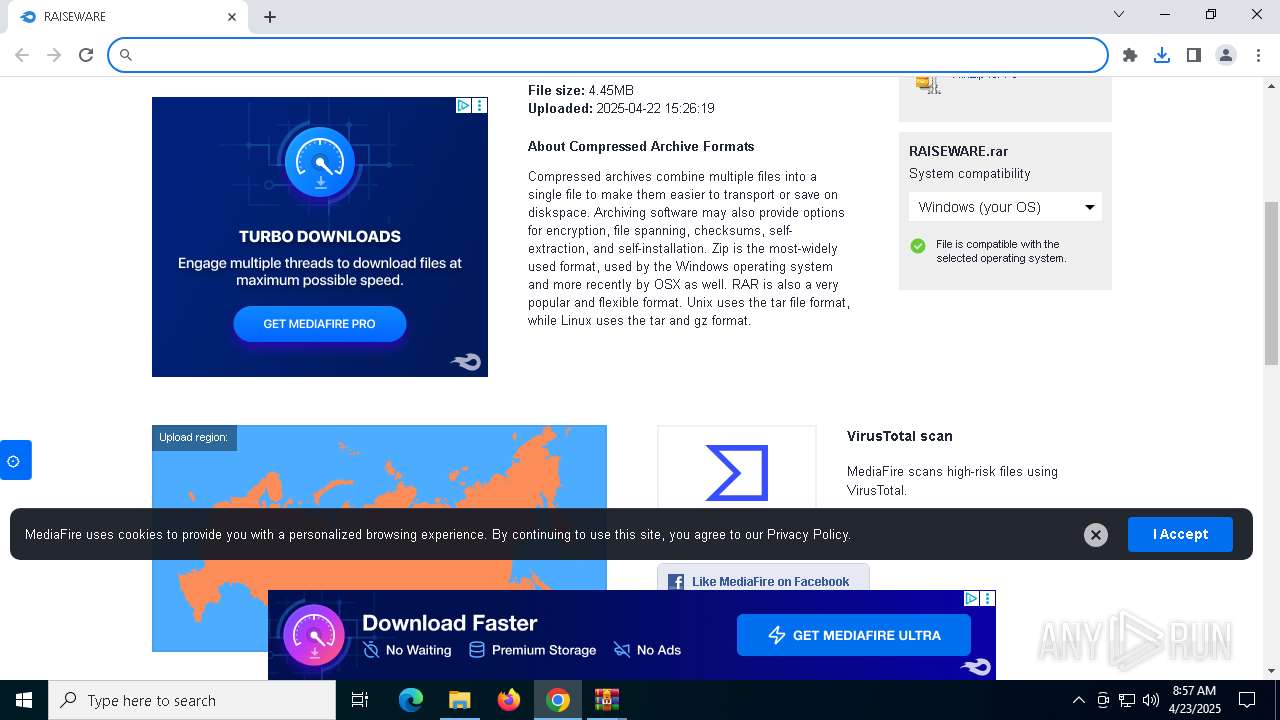Toggle the Chrome side panel icon
Viewport: 1280px width, 720px height.
point(1194,55)
